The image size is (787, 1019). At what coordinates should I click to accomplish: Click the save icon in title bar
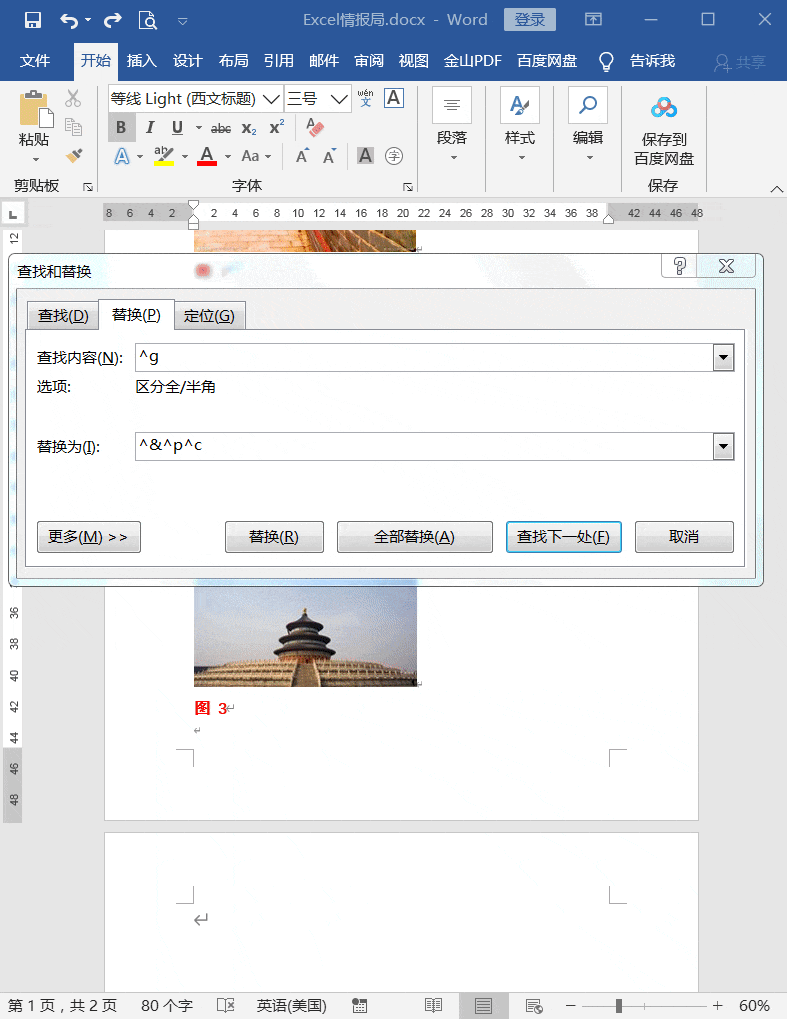tap(32, 20)
